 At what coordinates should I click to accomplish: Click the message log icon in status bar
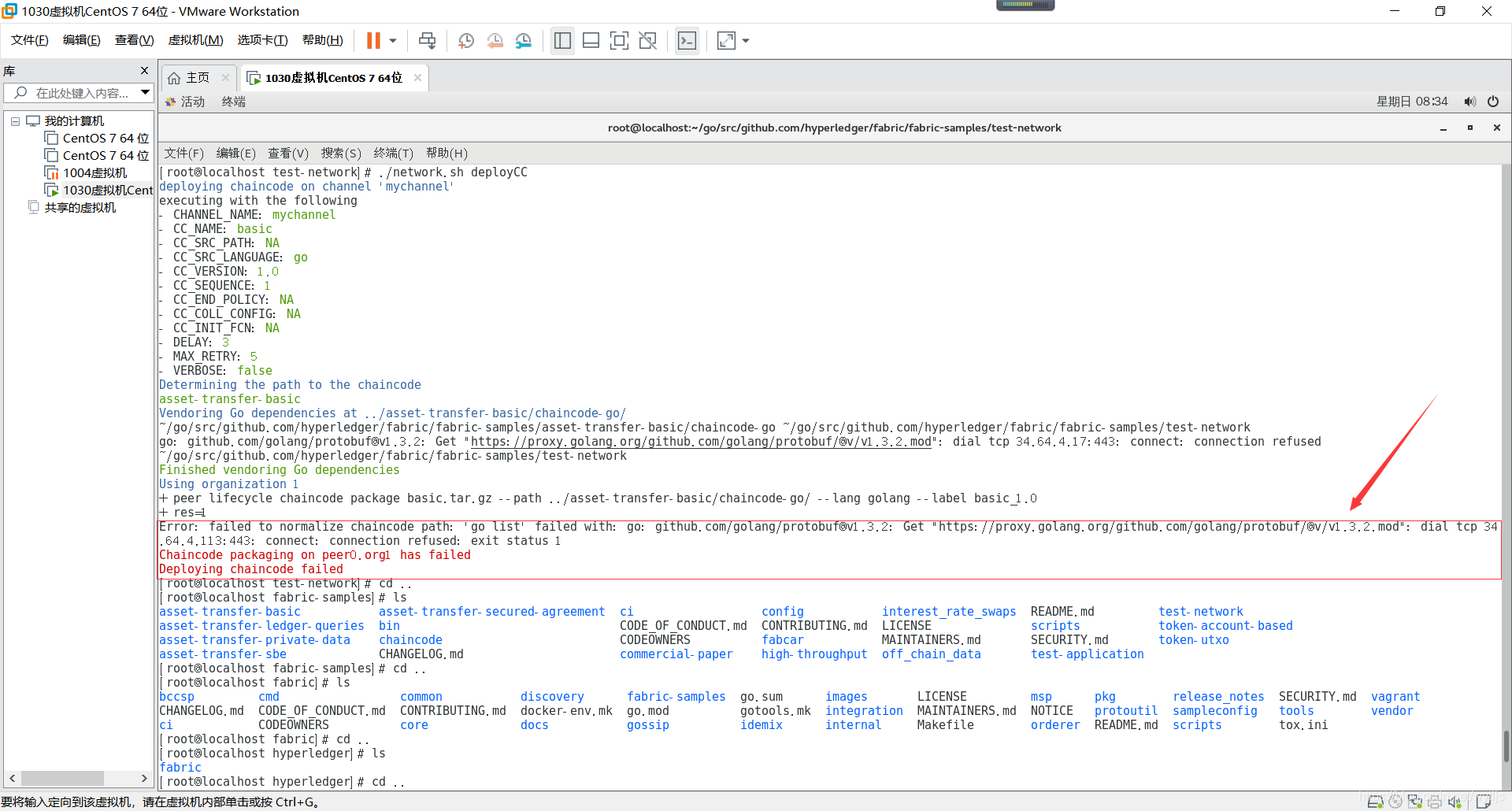pos(1484,802)
